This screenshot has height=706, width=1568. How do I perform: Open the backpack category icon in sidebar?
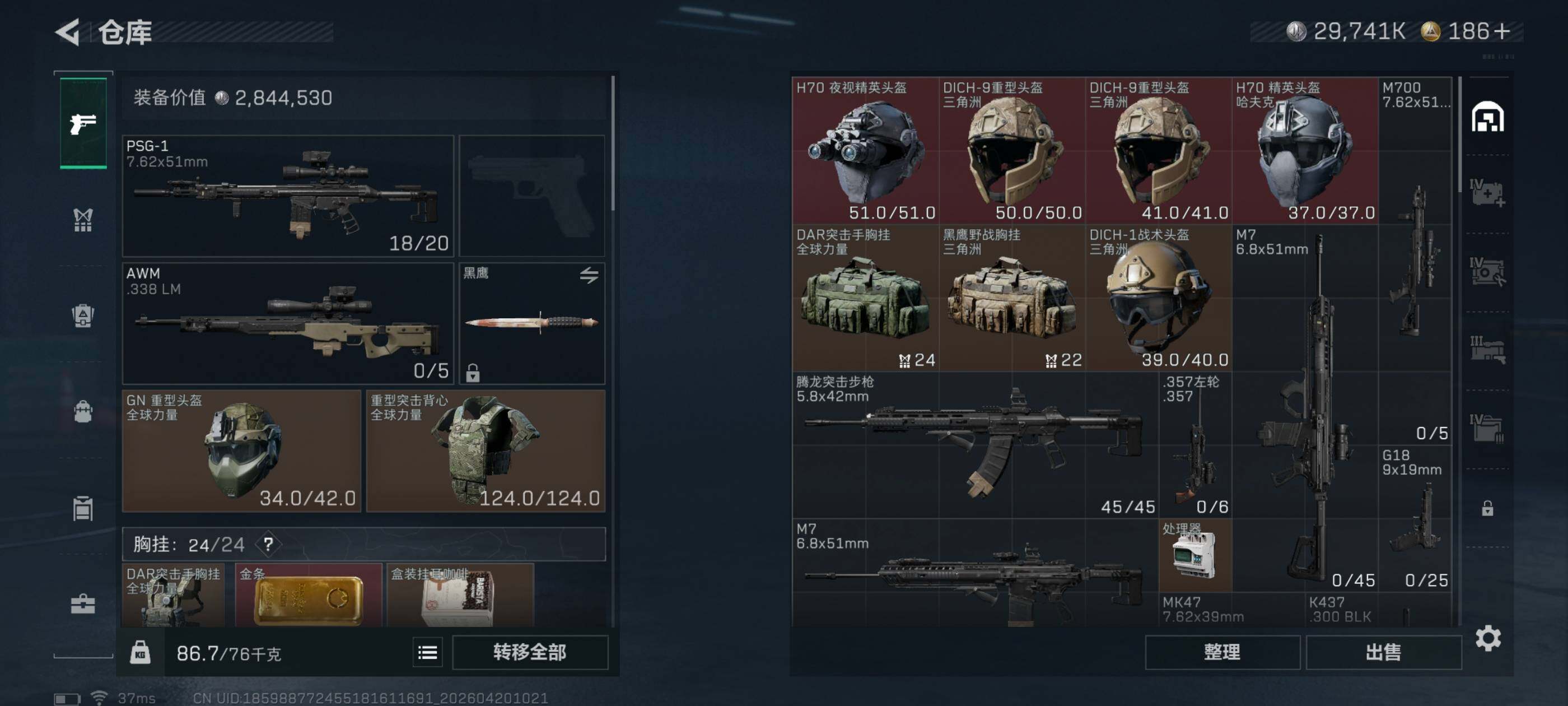click(83, 315)
